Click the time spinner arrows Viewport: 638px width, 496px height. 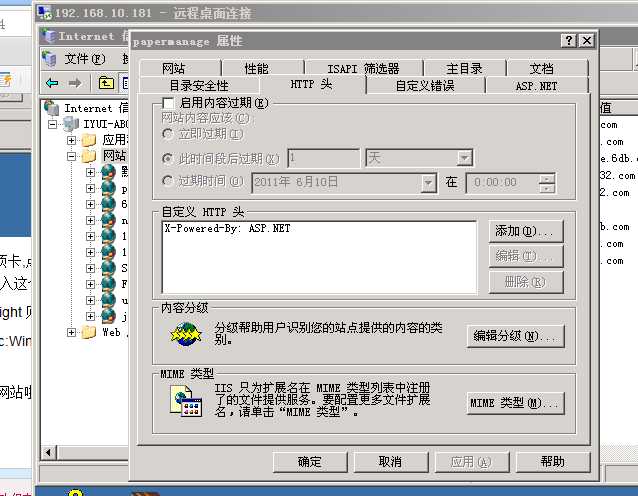547,183
